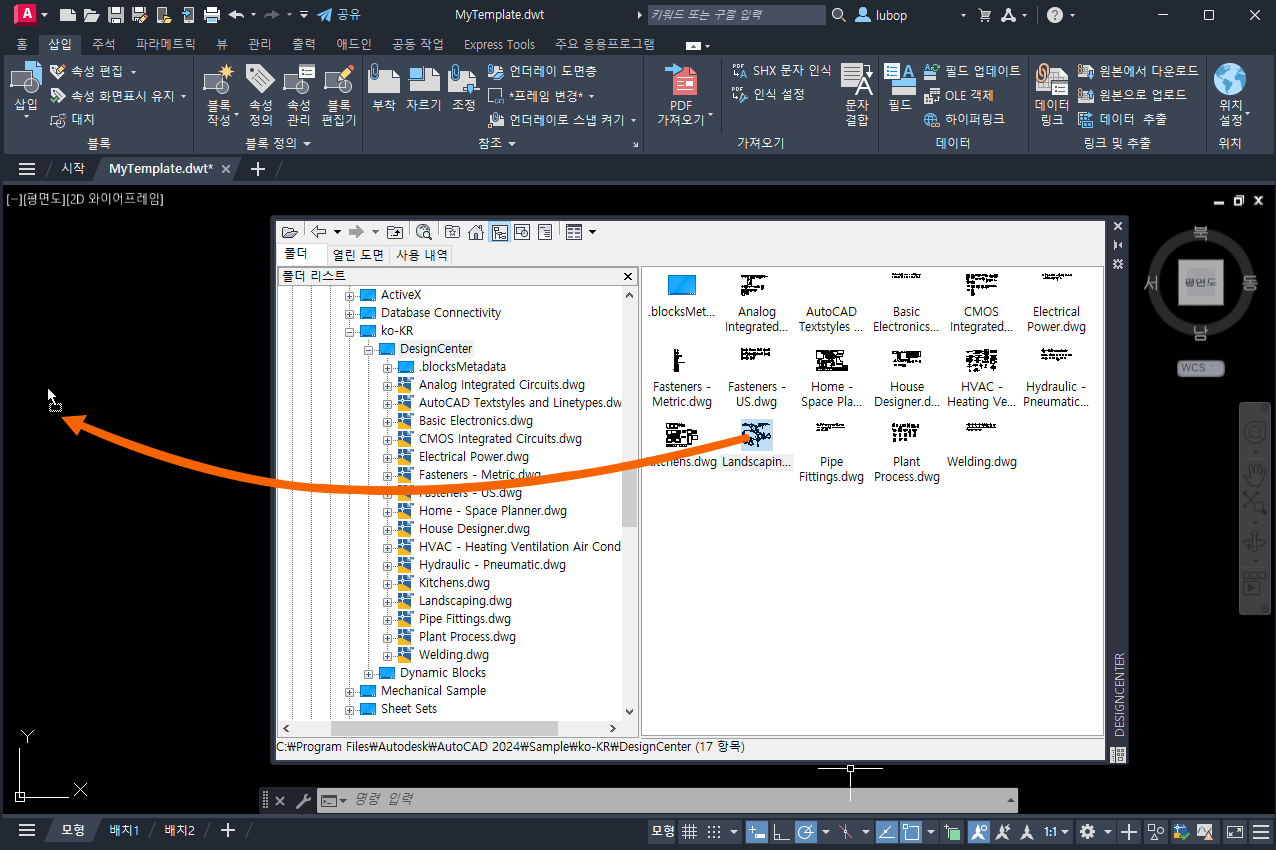Click 인식 설정 in the ribbon
Image resolution: width=1276 pixels, height=850 pixels.
769,94
